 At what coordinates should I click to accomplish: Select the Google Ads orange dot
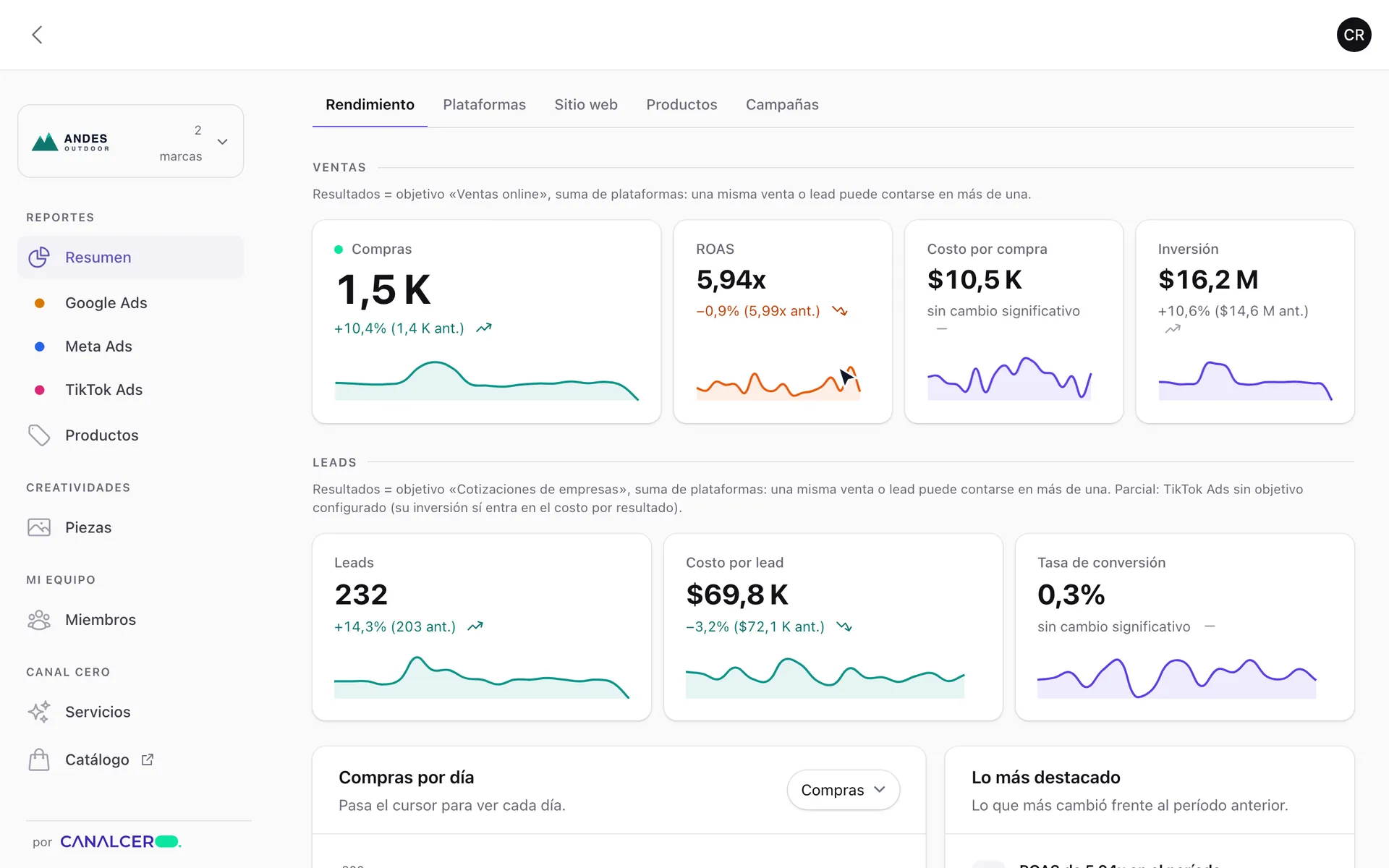(40, 303)
